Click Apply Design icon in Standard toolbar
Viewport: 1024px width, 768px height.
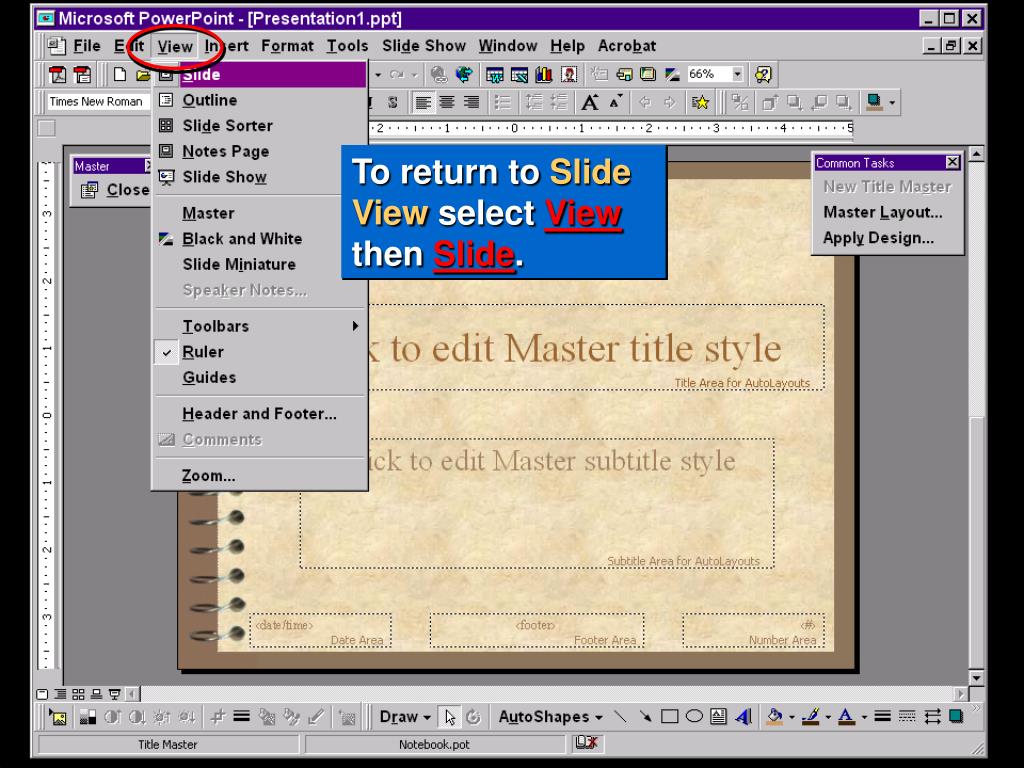[x=648, y=74]
